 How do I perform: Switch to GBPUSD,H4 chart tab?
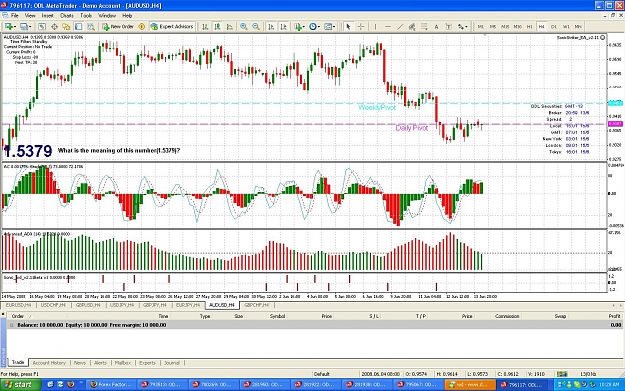(x=88, y=305)
